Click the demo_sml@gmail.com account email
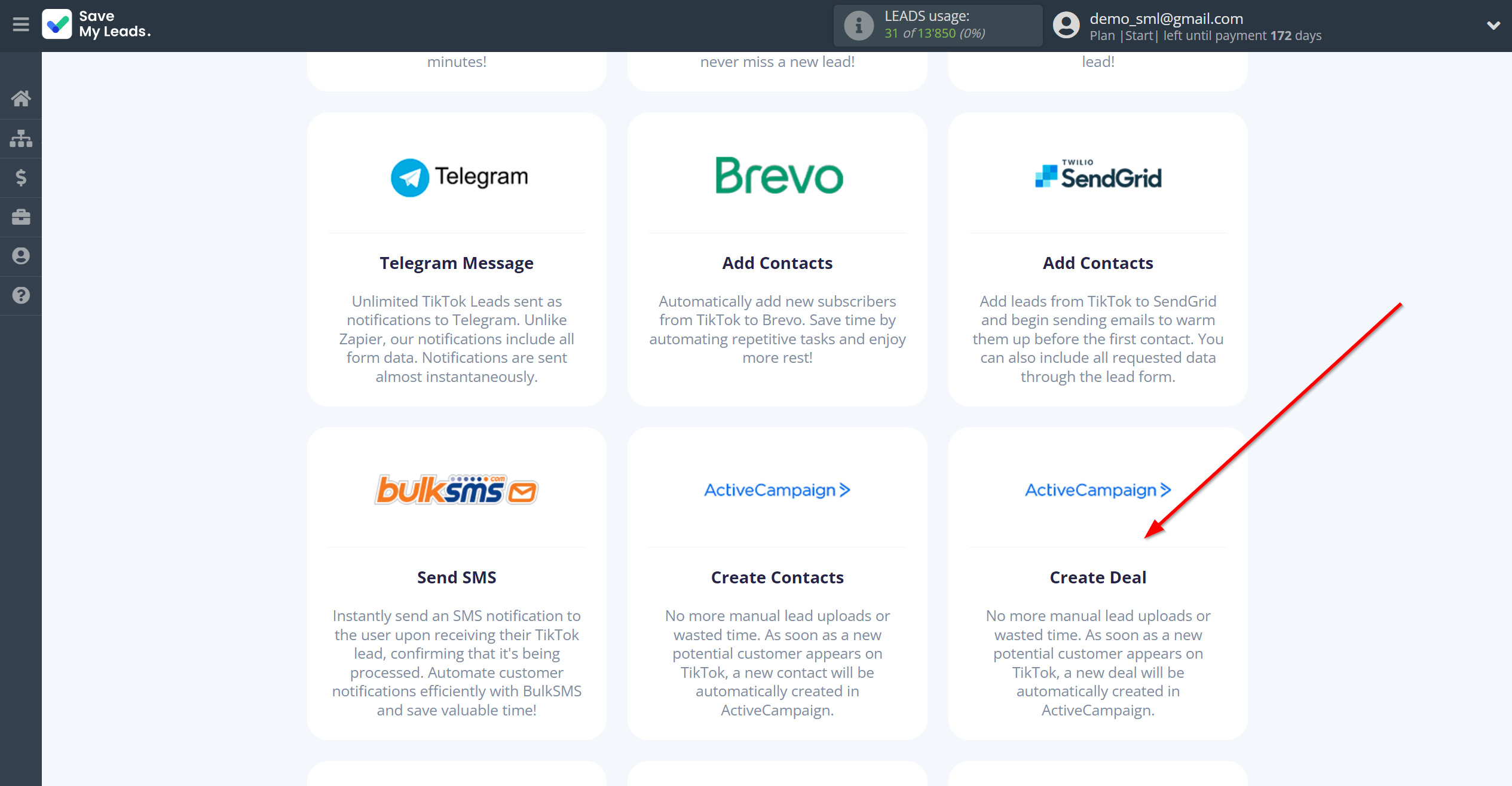 [1166, 19]
